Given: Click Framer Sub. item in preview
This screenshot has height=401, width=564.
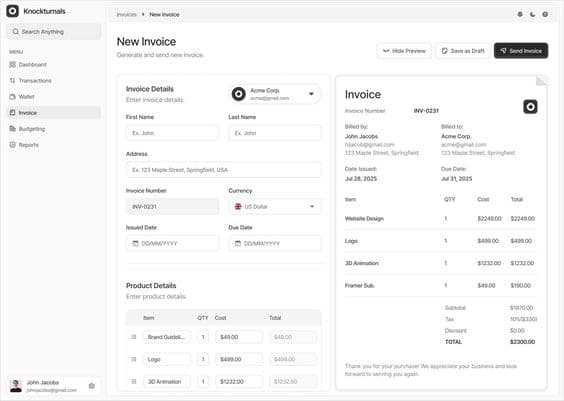Looking at the screenshot, I should 360,285.
